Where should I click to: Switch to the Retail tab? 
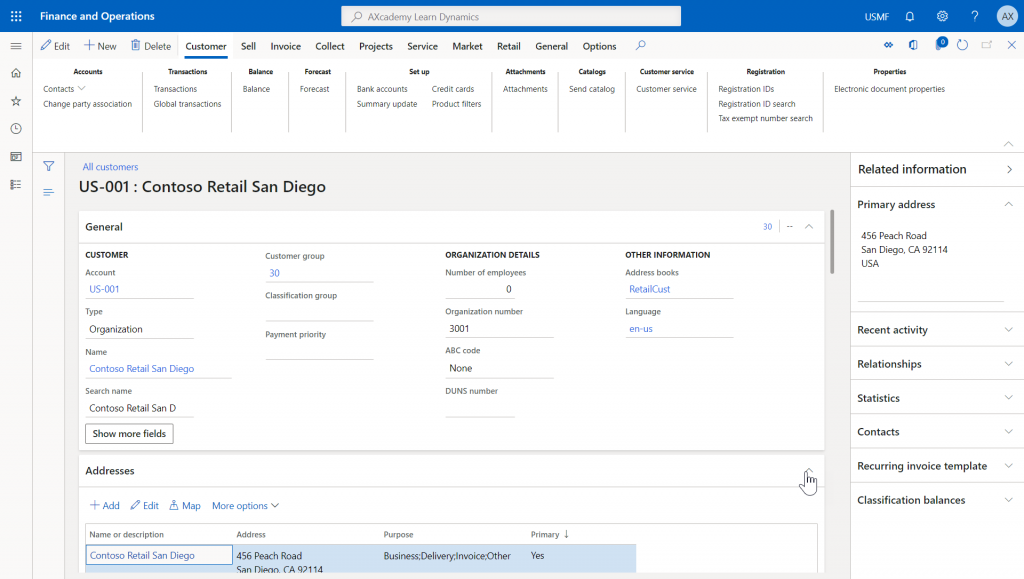(509, 46)
